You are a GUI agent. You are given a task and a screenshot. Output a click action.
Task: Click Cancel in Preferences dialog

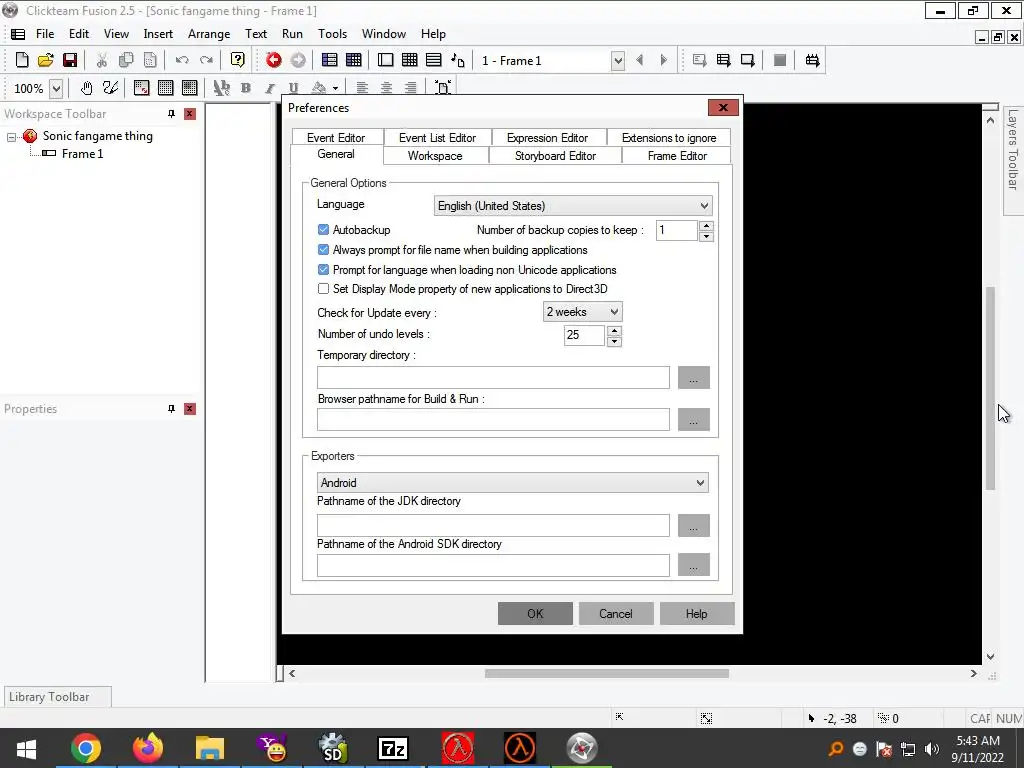click(x=616, y=614)
